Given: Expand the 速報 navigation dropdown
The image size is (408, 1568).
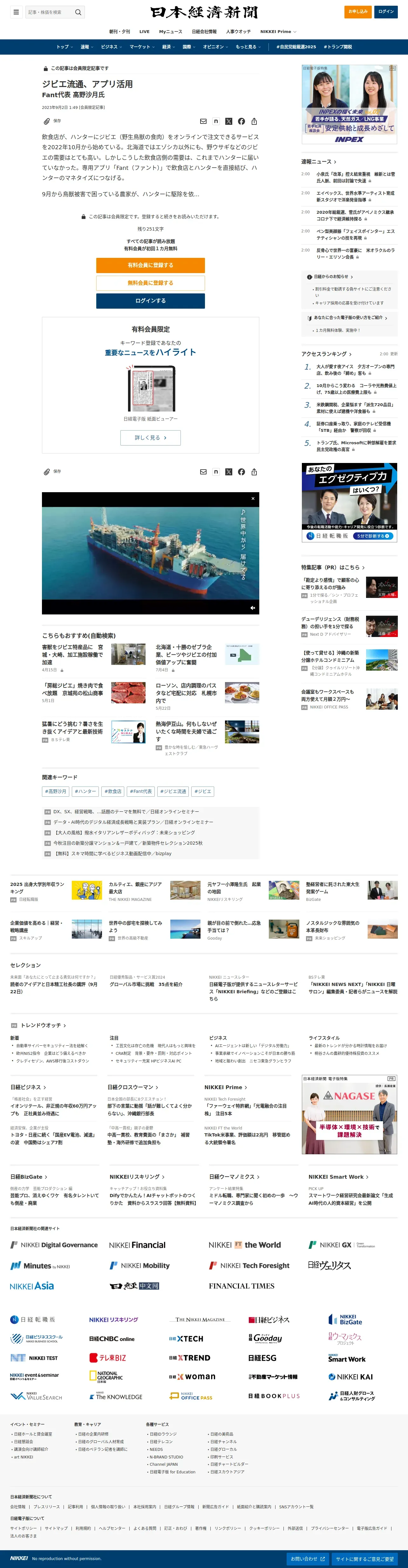Looking at the screenshot, I should 87,47.
